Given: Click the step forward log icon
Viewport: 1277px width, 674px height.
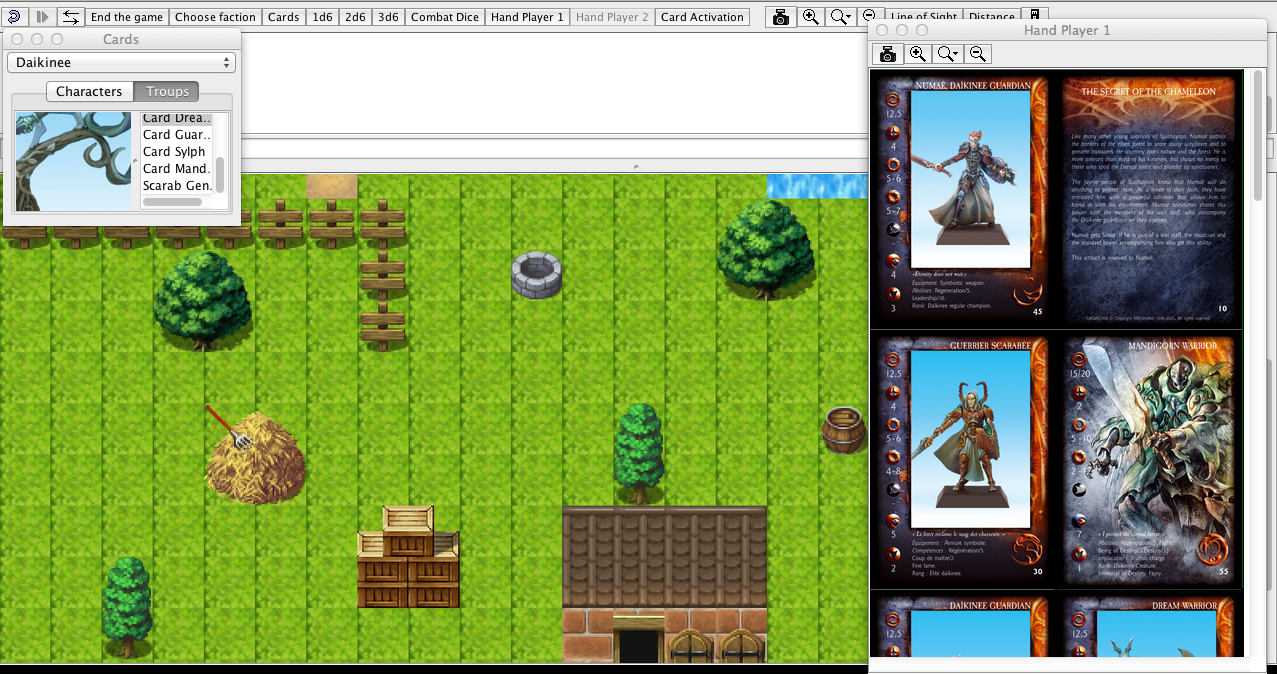Looking at the screenshot, I should pos(42,17).
